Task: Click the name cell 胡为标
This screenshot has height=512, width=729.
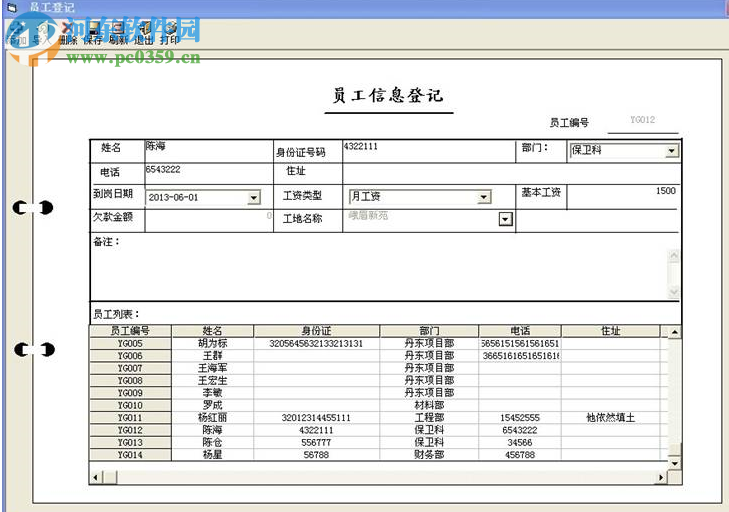Action: (212, 343)
